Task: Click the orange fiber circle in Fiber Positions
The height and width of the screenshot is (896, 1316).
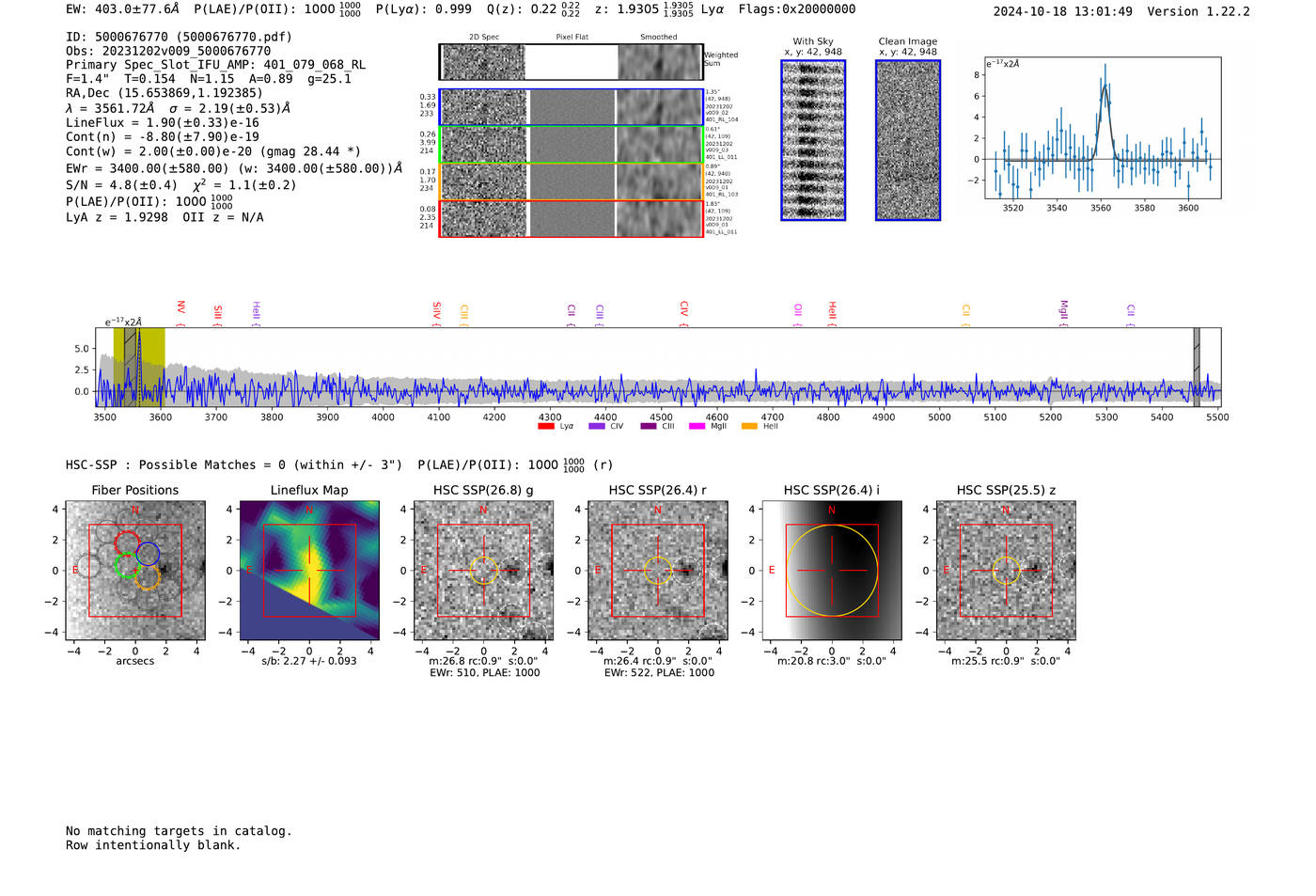Action: 147,577
